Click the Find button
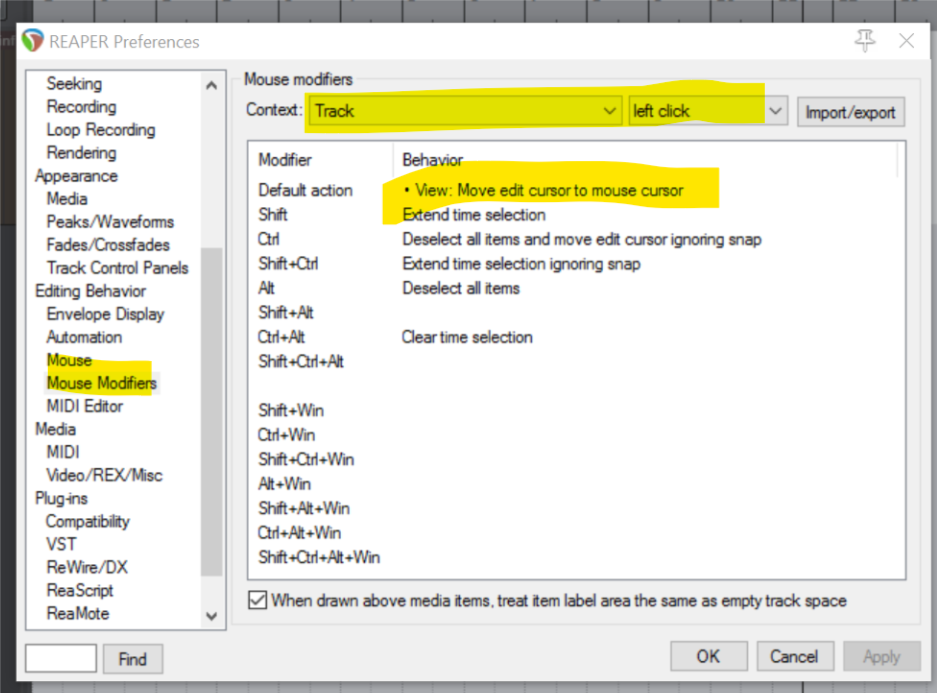The height and width of the screenshot is (693, 937). (x=133, y=658)
